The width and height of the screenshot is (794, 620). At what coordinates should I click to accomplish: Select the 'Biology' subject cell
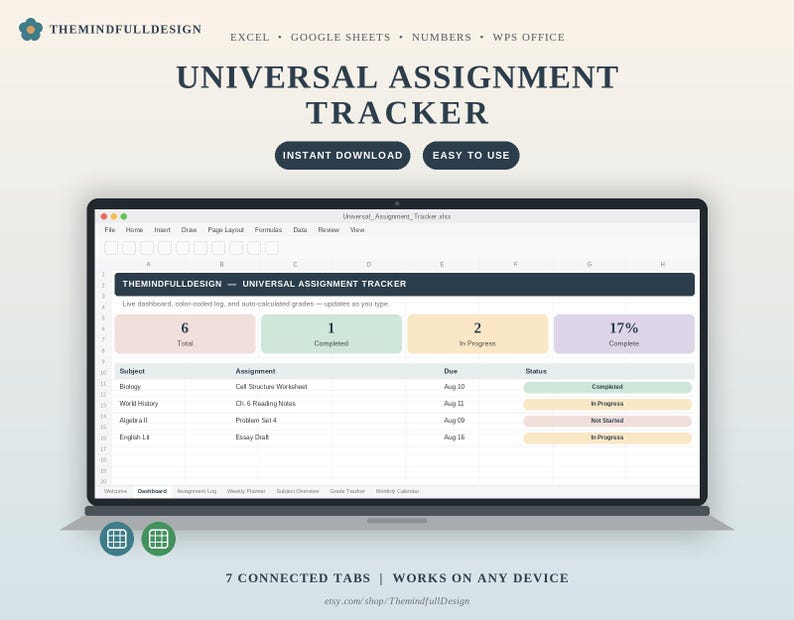point(130,386)
